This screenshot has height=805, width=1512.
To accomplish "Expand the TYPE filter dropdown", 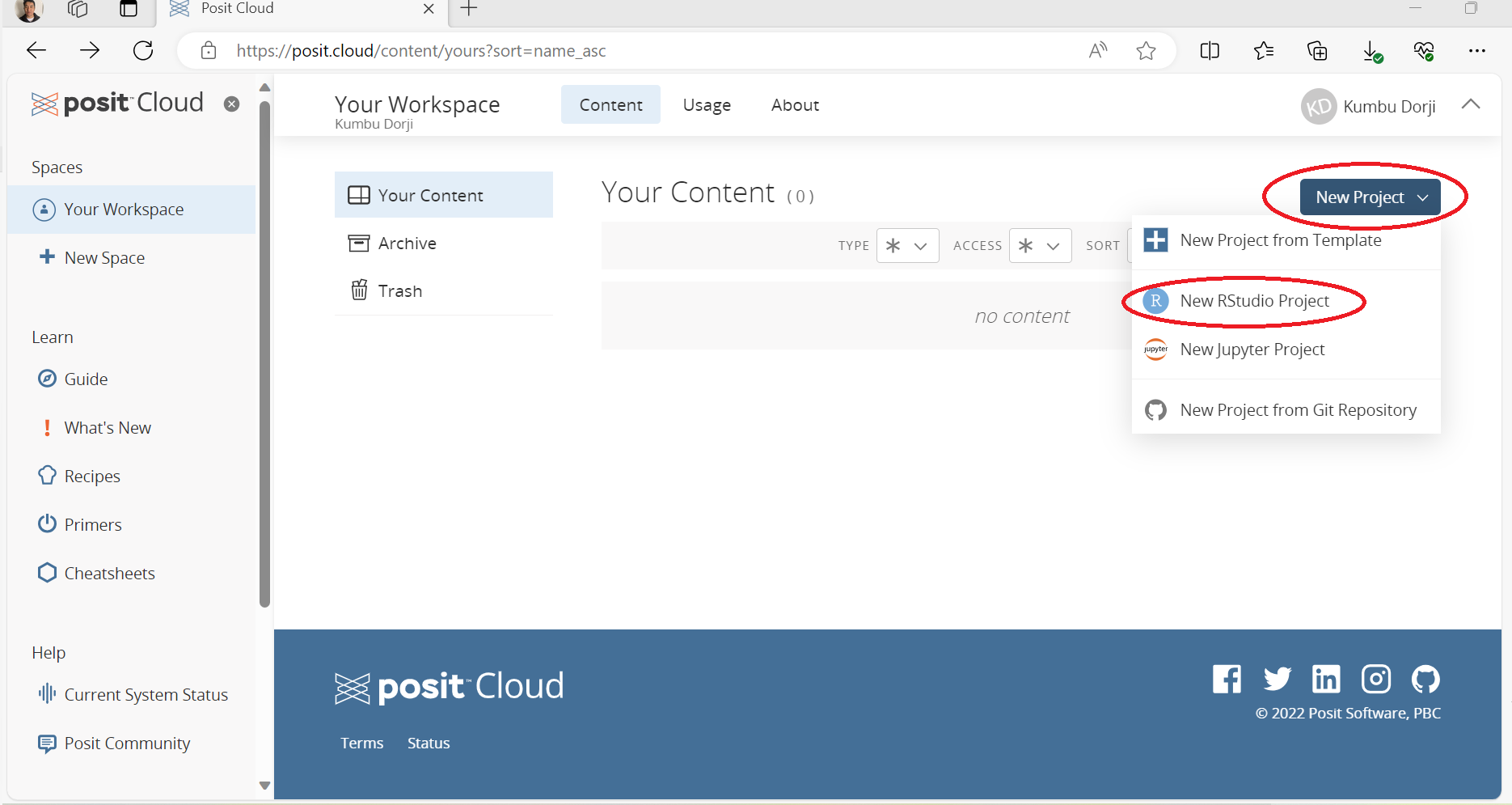I will click(907, 246).
